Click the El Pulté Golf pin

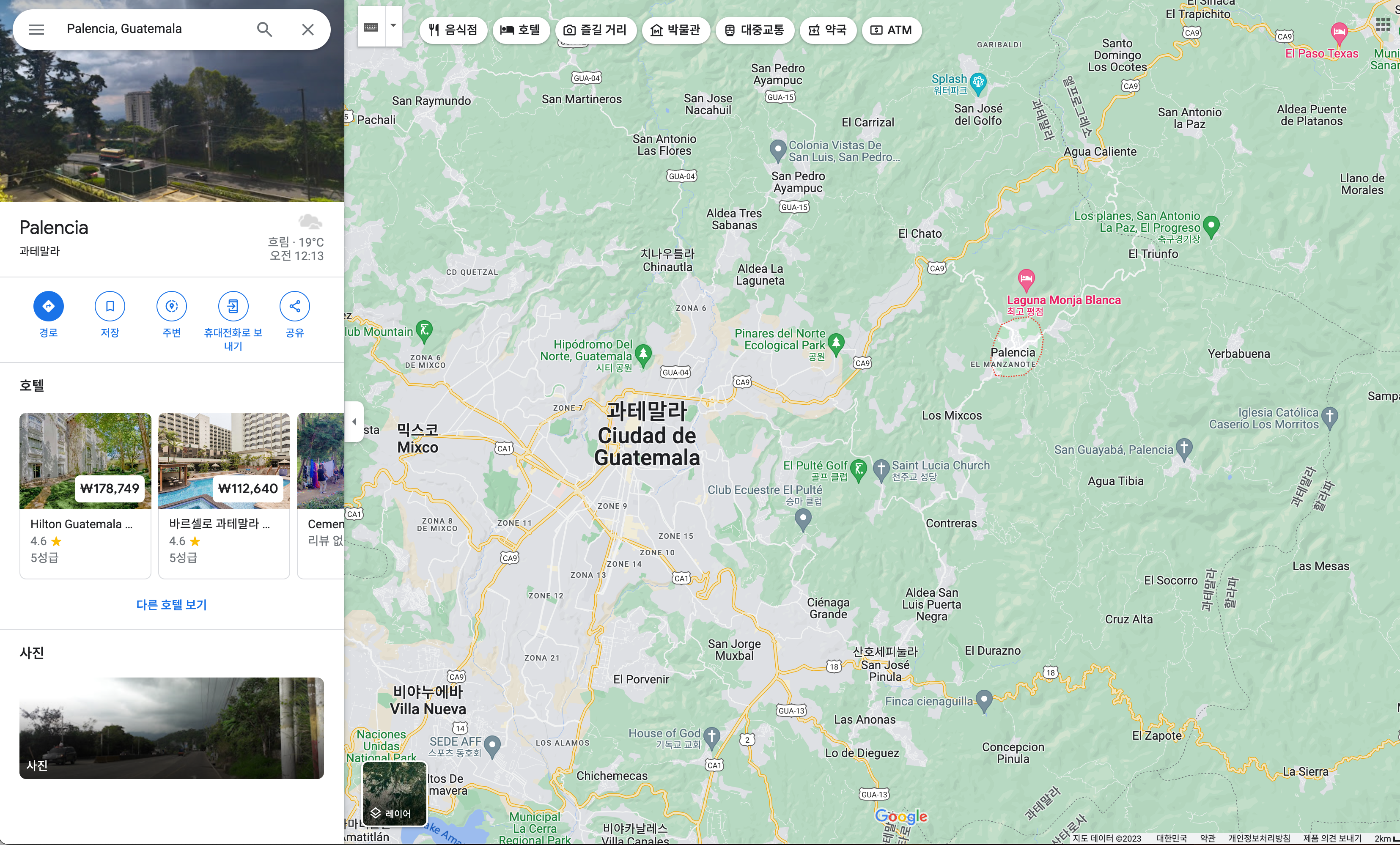click(859, 471)
